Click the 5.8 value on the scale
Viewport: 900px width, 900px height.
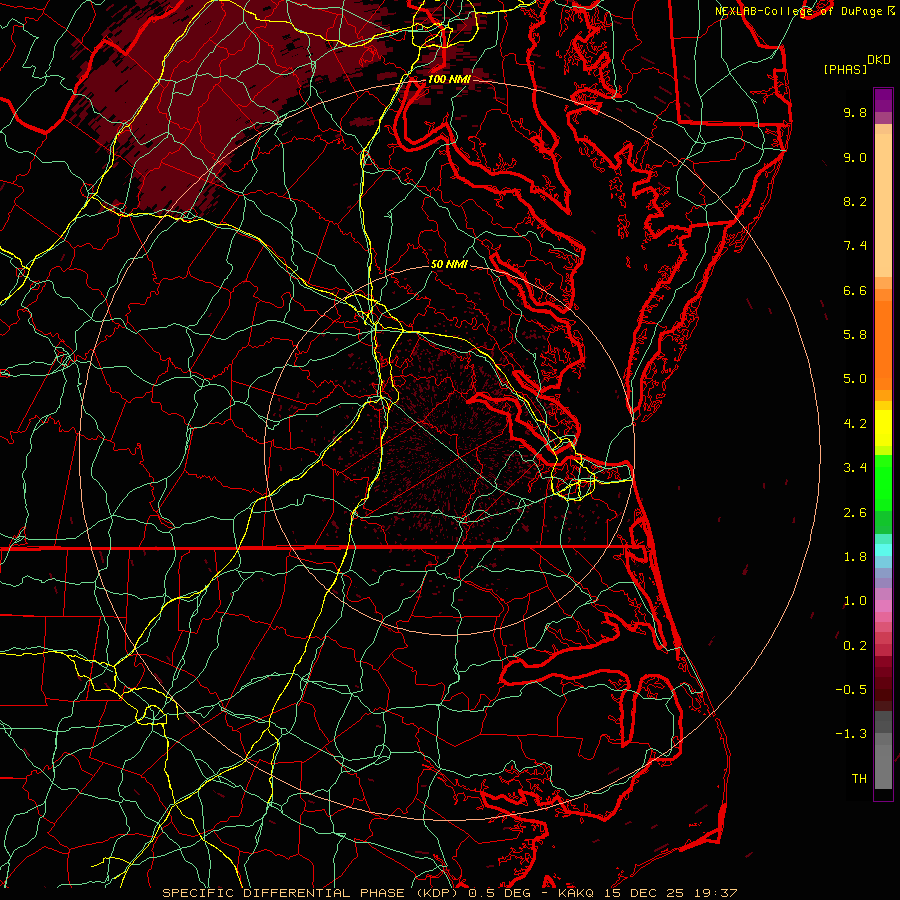[x=855, y=335]
